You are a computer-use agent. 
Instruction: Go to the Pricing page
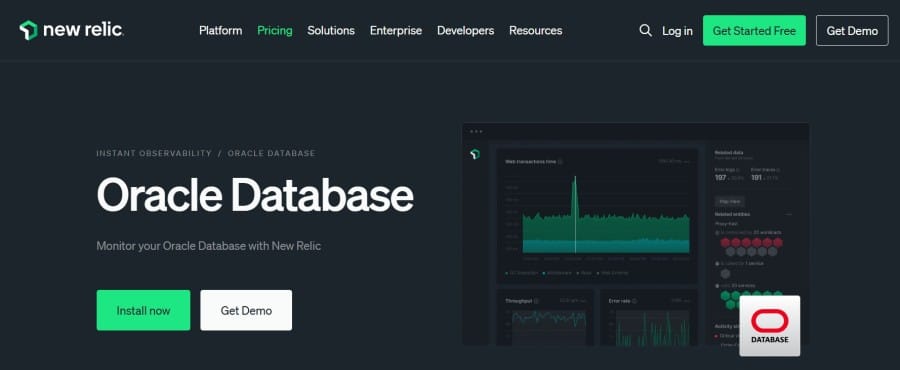point(274,30)
